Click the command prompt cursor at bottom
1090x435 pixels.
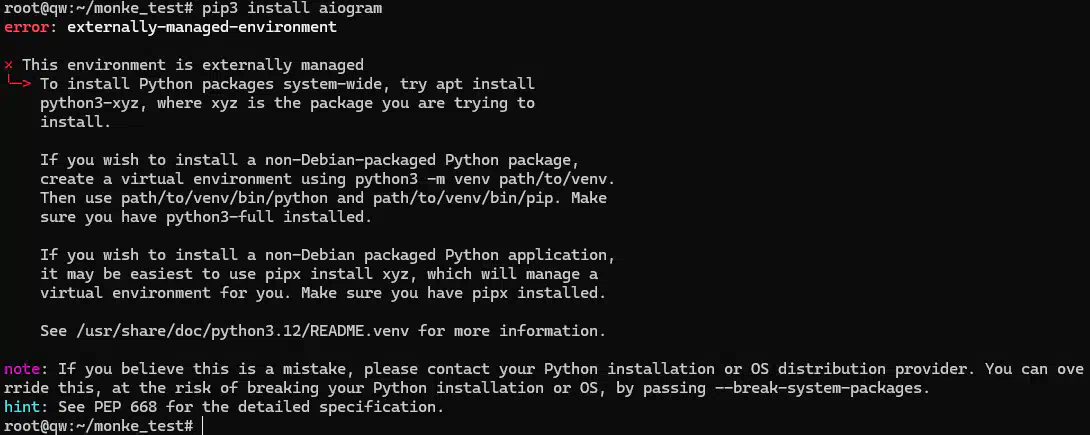pos(203,426)
